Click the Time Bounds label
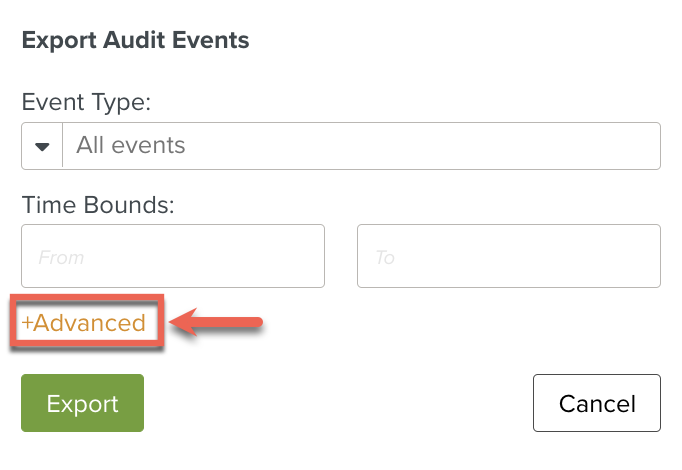Viewport: 682px width, 470px height. coord(98,205)
